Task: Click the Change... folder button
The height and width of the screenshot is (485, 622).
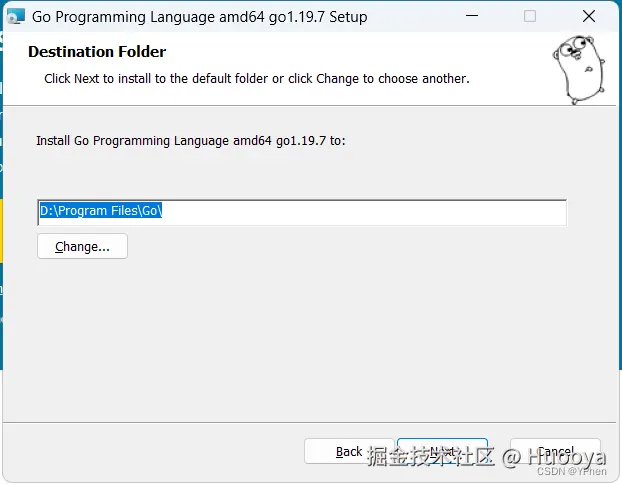Action: click(83, 246)
